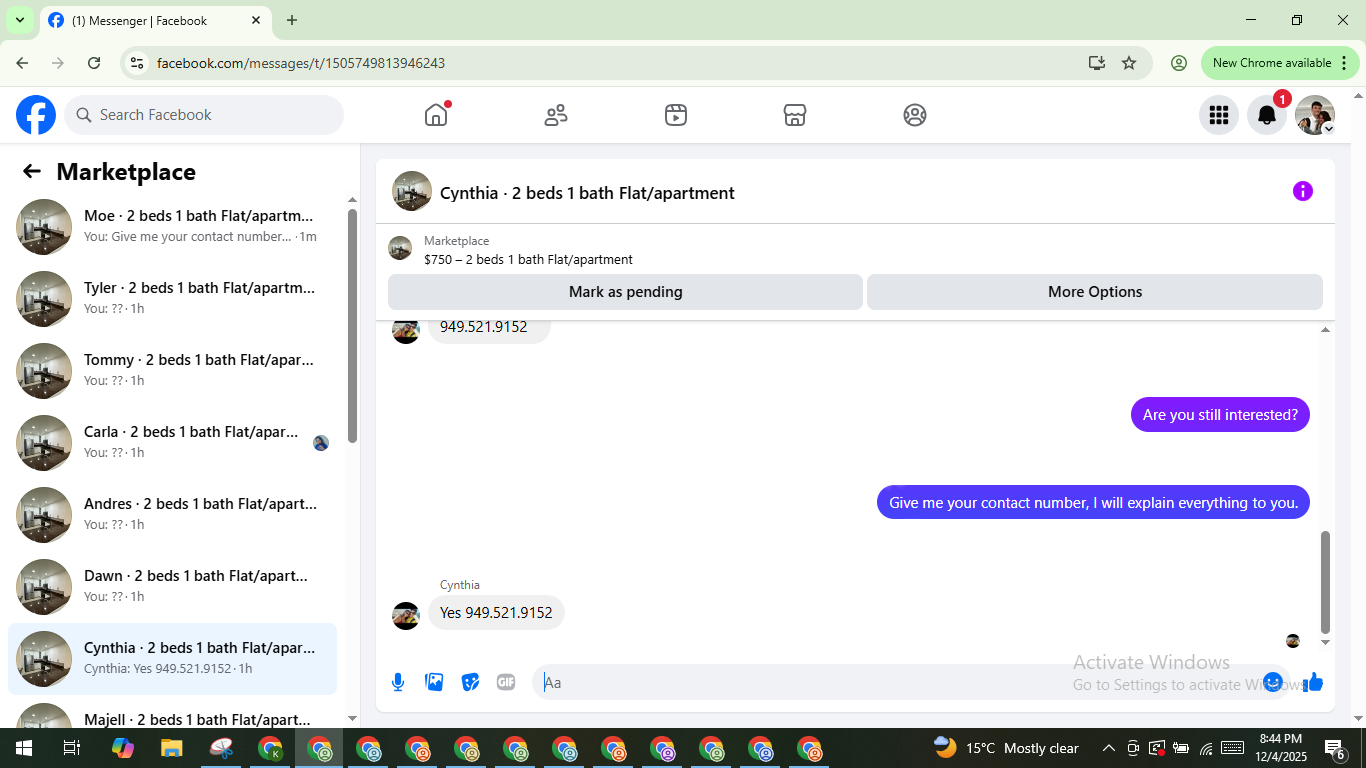Click Cynthia's avatar beside last message
This screenshot has height=768, width=1366.
click(x=406, y=616)
